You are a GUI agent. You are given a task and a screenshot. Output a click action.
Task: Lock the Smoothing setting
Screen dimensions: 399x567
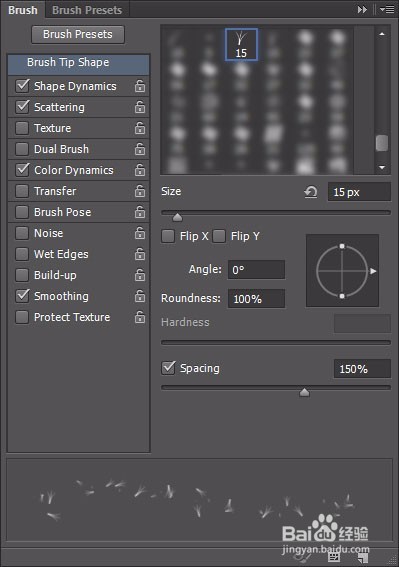(140, 296)
